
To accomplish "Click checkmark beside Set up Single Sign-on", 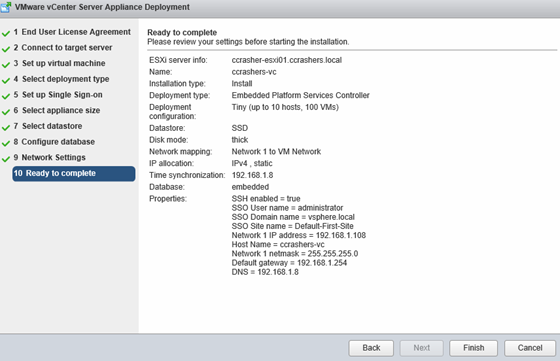I will [6, 96].
